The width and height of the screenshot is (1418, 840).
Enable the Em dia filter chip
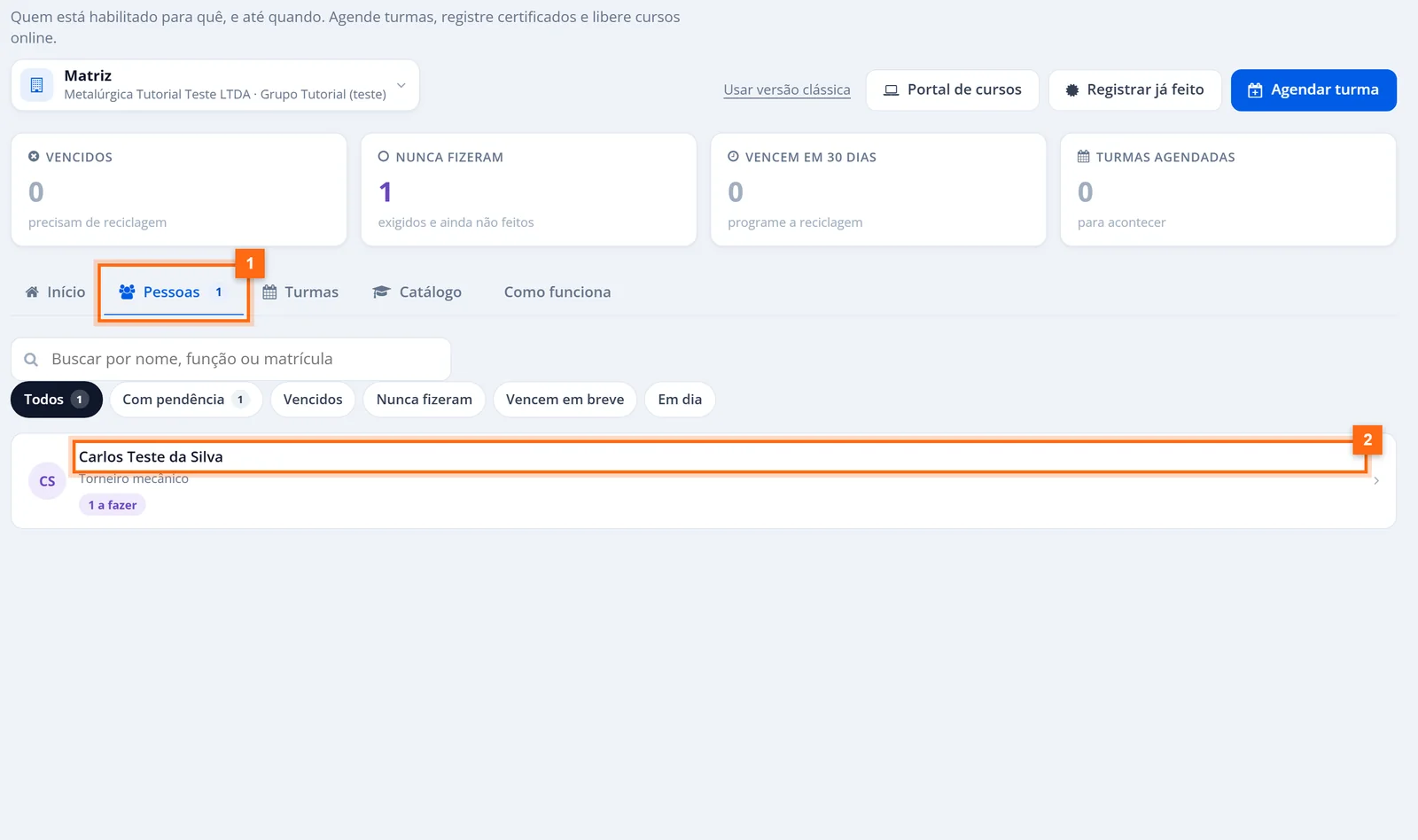click(x=680, y=400)
